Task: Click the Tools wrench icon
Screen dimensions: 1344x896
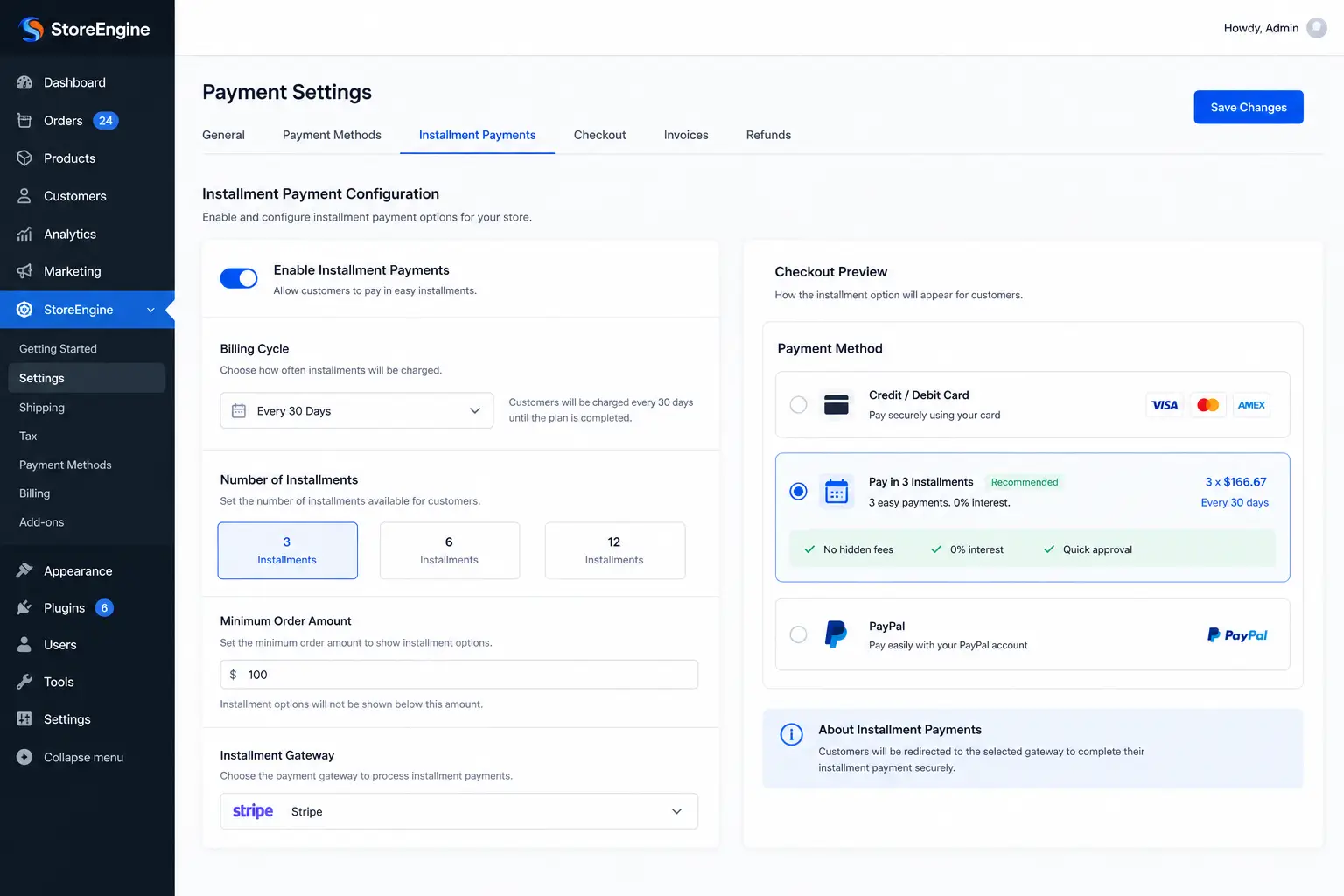Action: coord(24,682)
